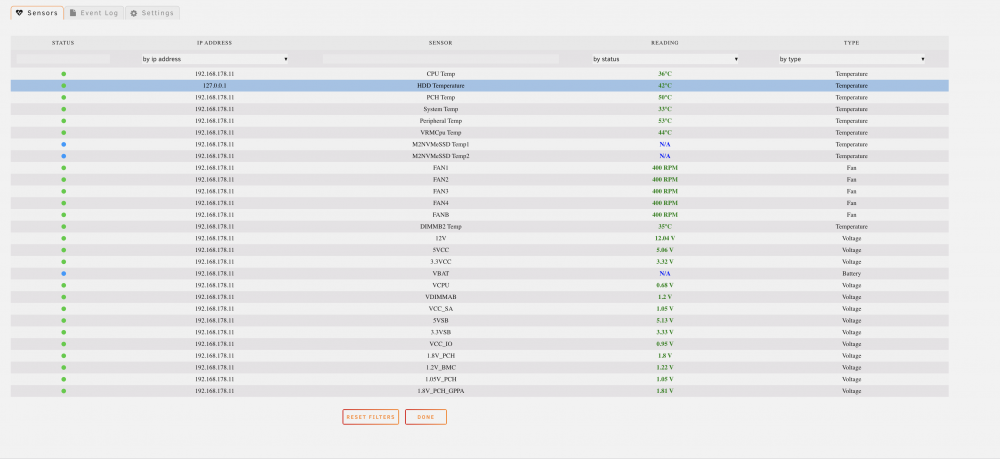Click the blue status dot for M2NVMeSSD Temp1

pyautogui.click(x=63, y=144)
